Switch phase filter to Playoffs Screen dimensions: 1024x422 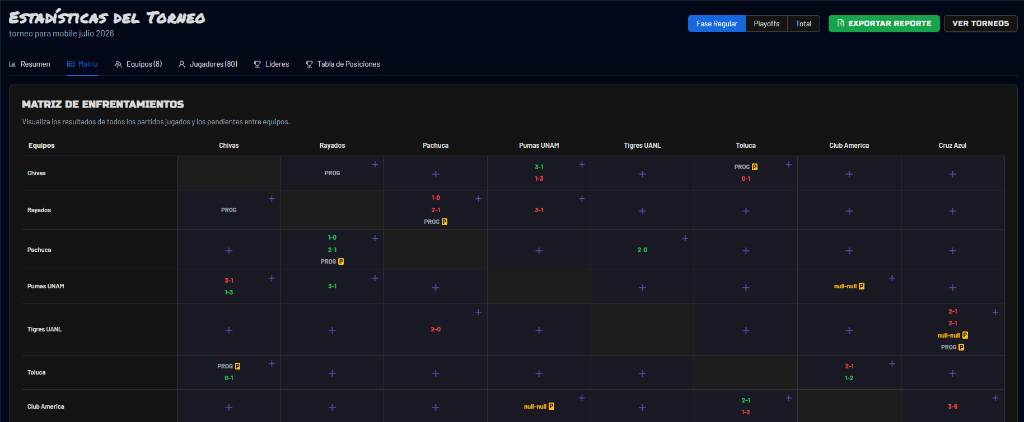click(766, 24)
